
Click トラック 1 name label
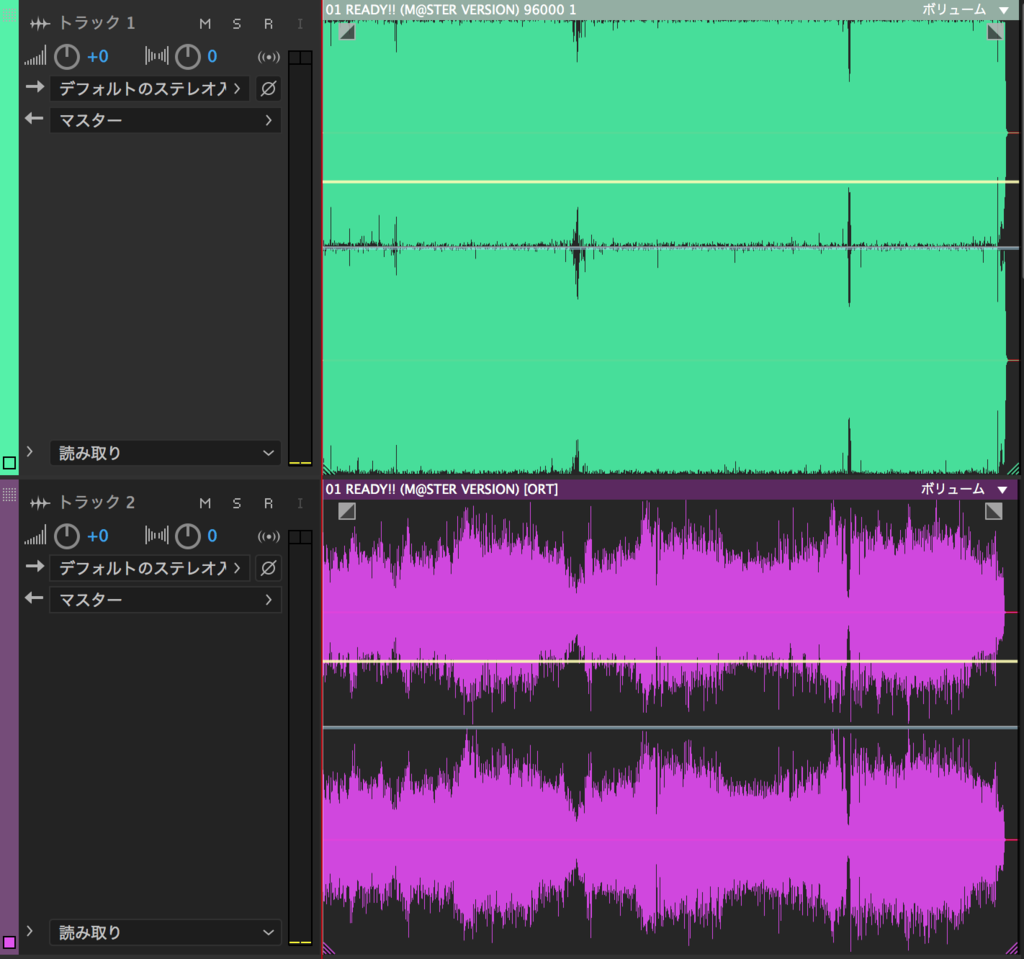tap(97, 23)
